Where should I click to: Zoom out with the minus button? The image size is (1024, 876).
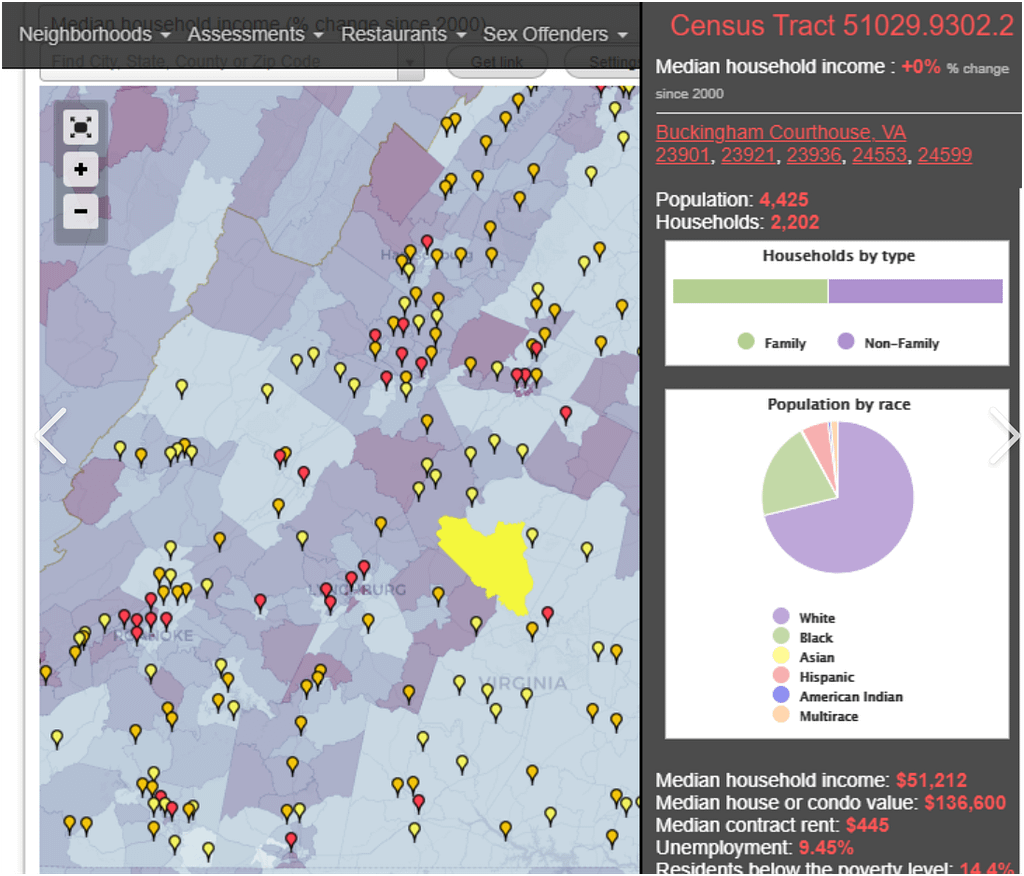pos(81,211)
